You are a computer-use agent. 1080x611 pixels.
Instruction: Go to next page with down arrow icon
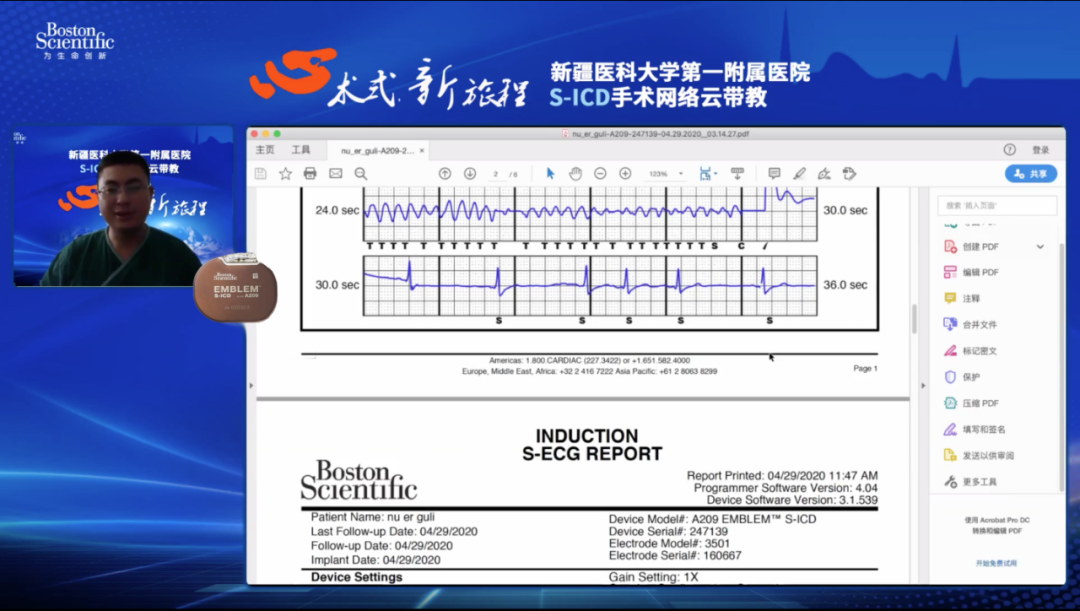click(470, 174)
